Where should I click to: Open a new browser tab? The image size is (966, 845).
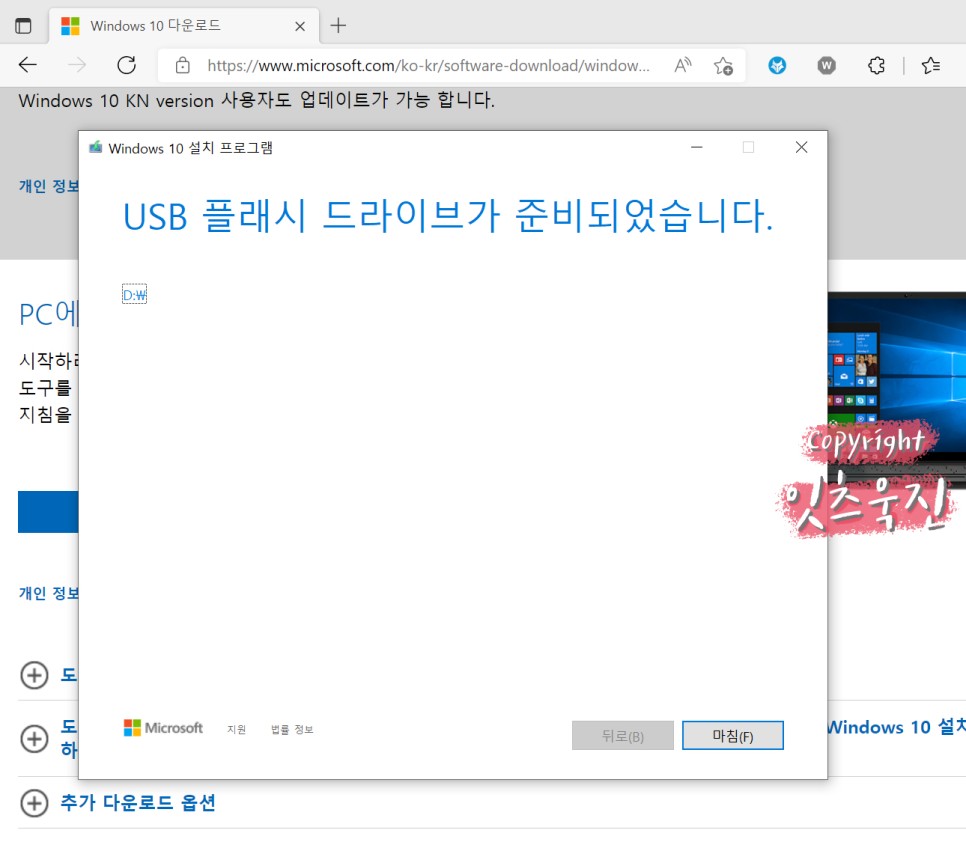tap(338, 25)
